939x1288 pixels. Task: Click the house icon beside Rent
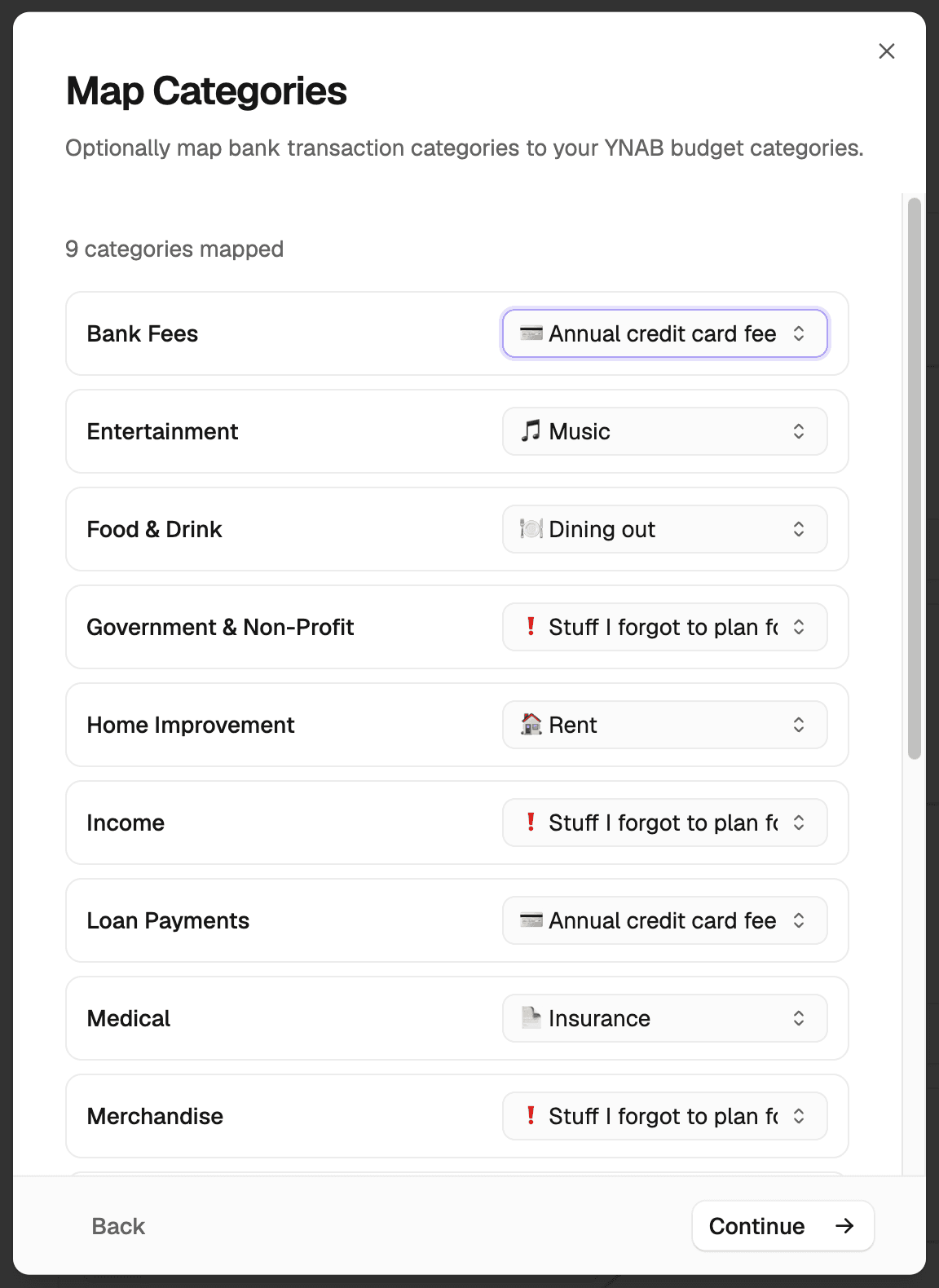pos(531,725)
